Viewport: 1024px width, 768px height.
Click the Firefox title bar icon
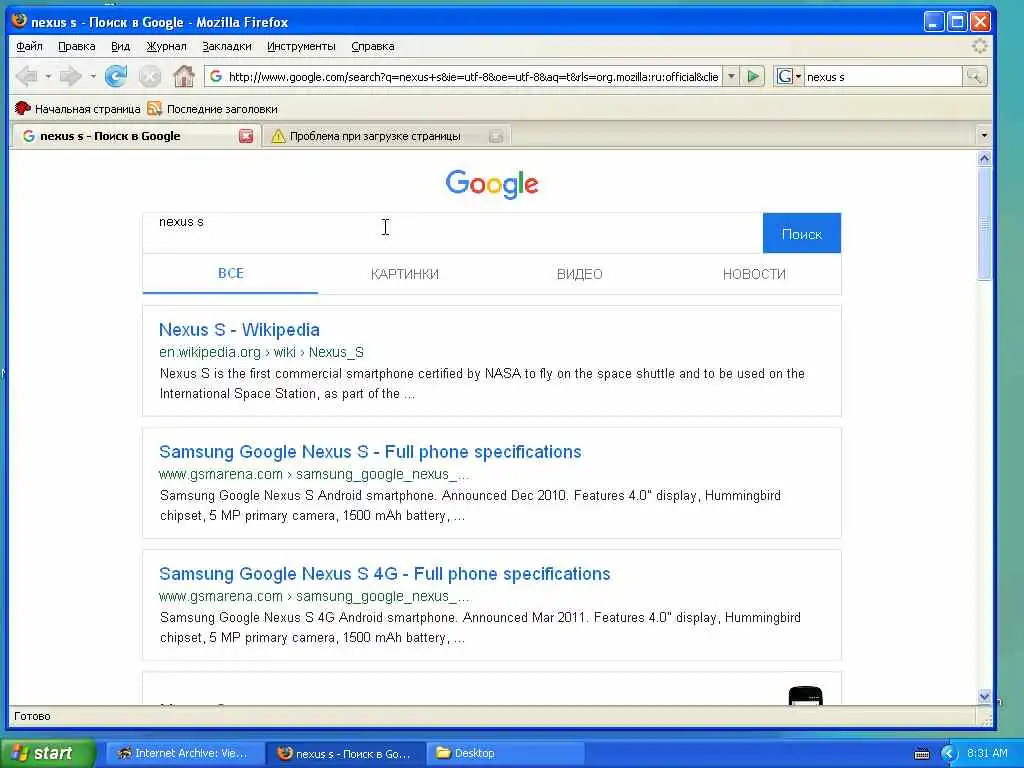click(x=19, y=21)
